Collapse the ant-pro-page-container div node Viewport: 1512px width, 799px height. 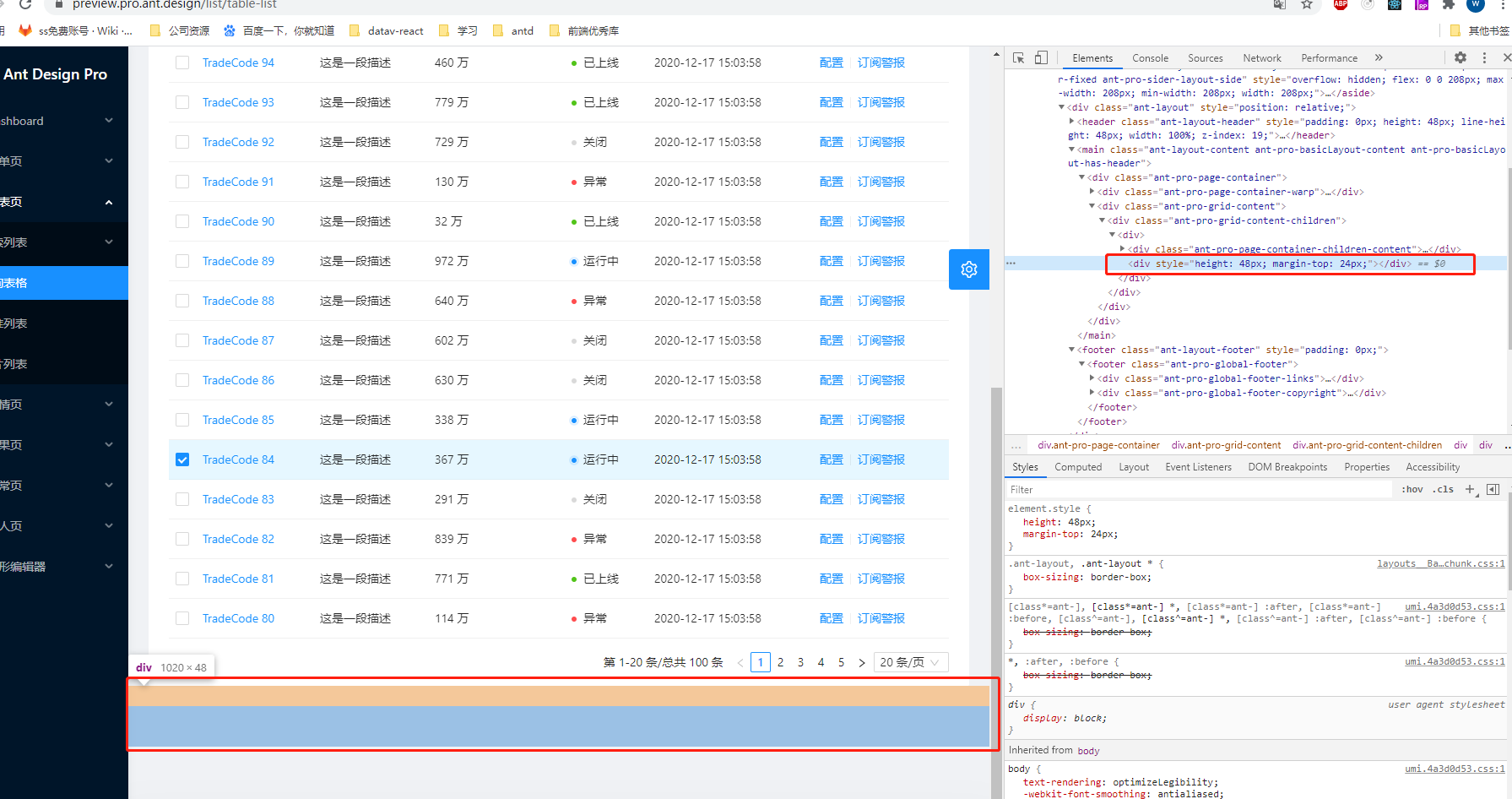point(1082,177)
